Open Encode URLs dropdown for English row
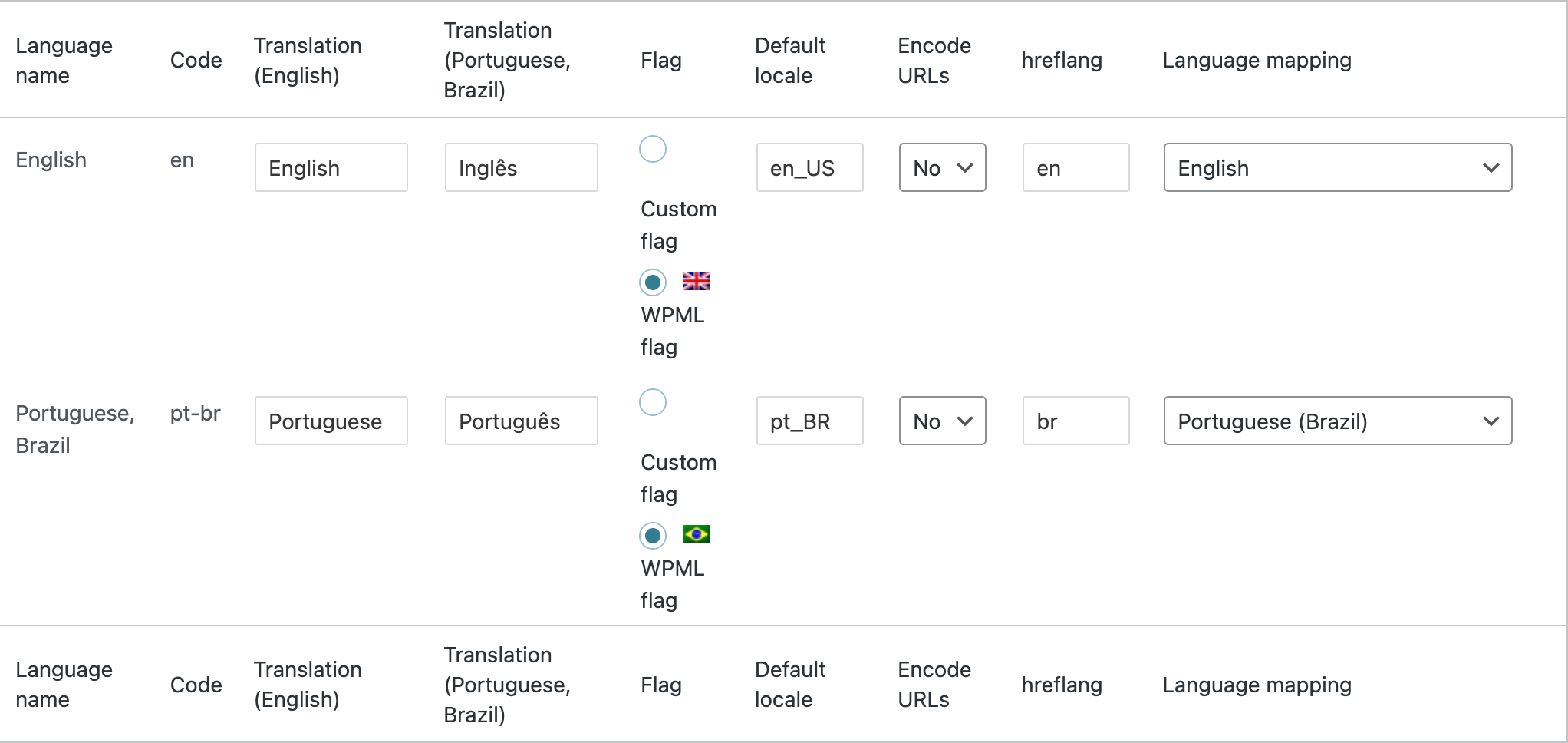 942,167
